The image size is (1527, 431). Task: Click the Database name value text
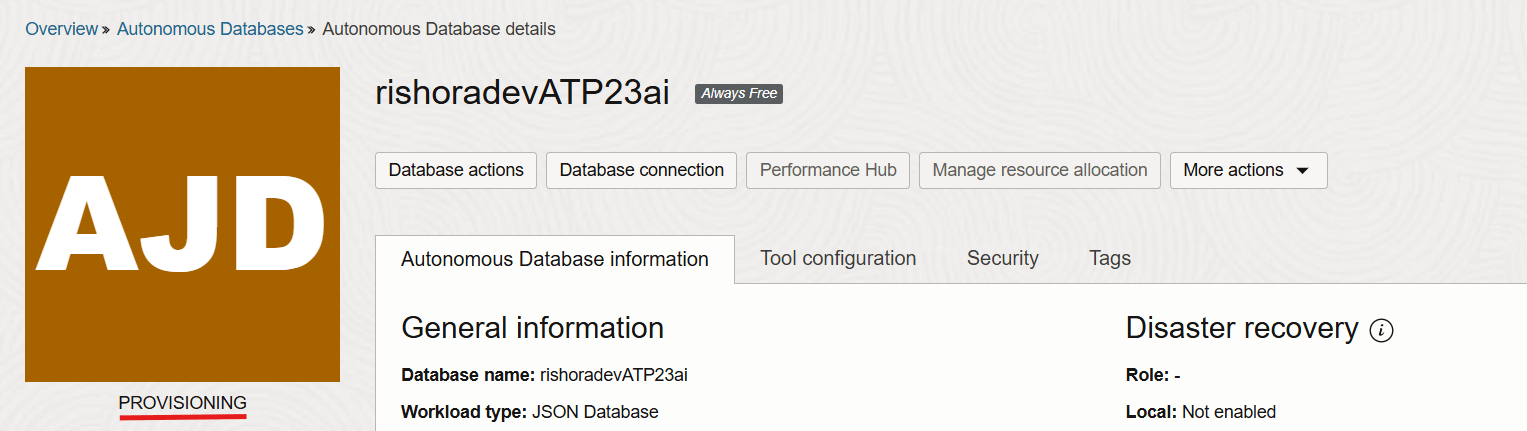pyautogui.click(x=613, y=376)
